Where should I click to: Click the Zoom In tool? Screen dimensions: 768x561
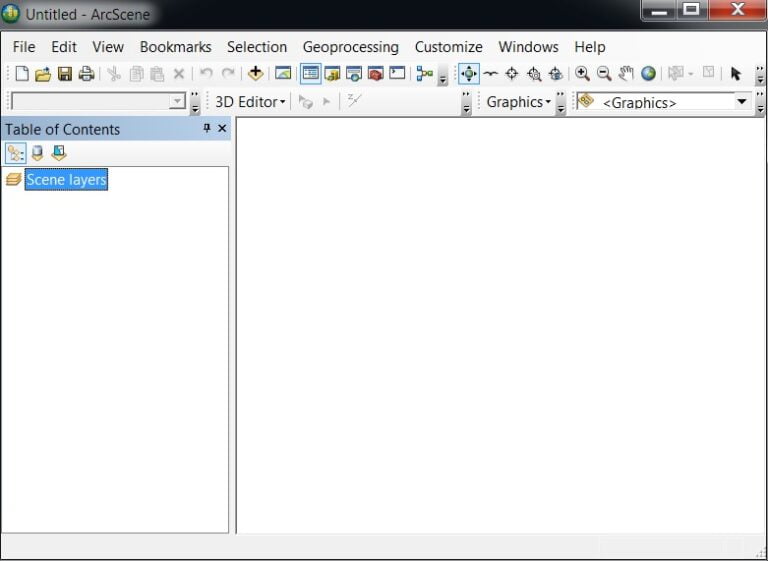[582, 73]
